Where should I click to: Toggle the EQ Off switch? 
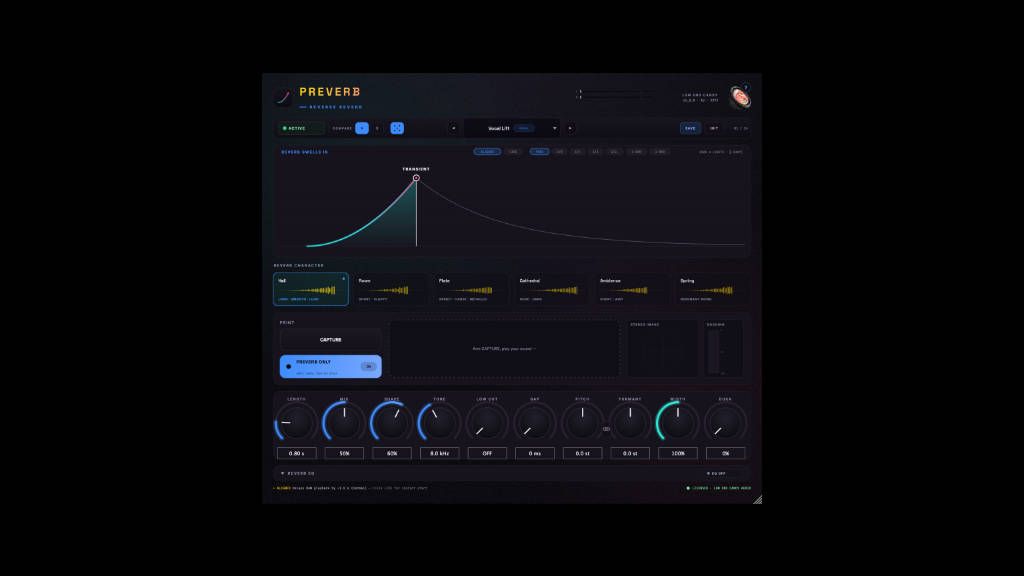click(x=716, y=473)
